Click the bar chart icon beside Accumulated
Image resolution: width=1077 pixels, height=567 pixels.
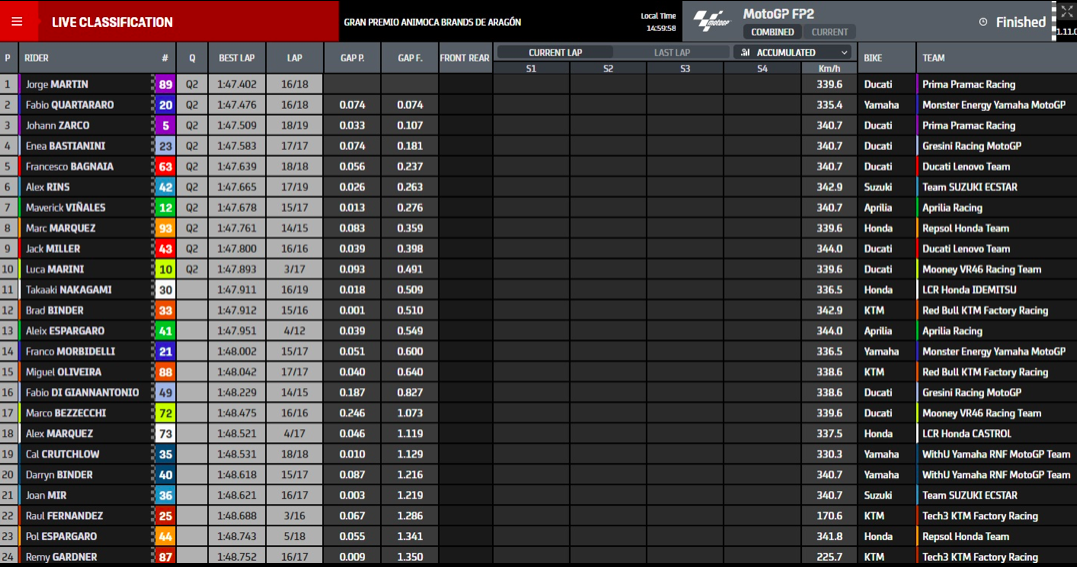[x=746, y=53]
